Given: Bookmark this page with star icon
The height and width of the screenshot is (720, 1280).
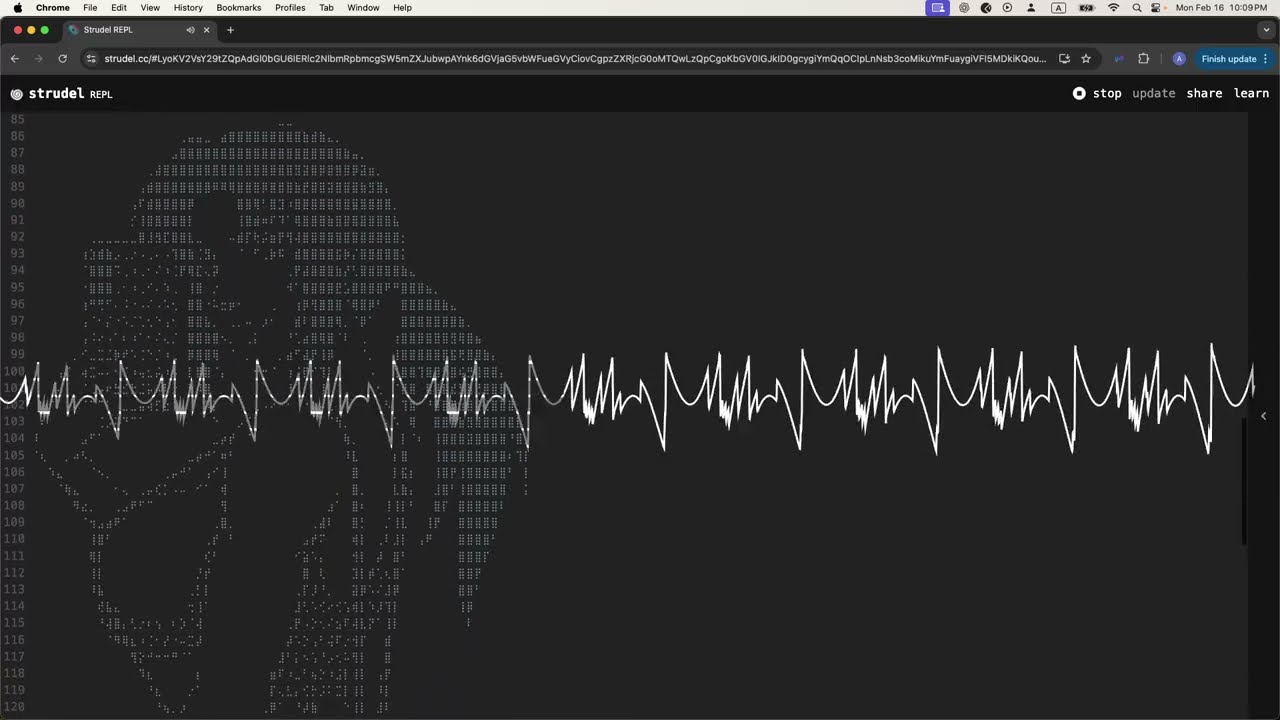Looking at the screenshot, I should [1086, 59].
